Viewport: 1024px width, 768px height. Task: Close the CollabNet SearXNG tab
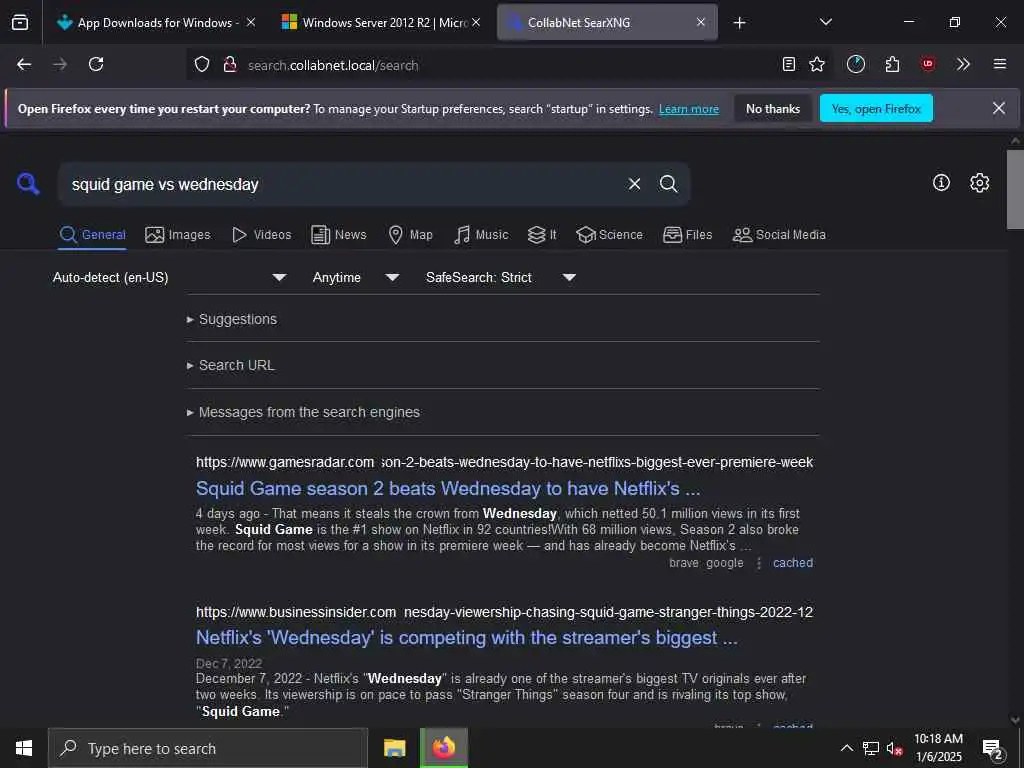click(x=701, y=22)
